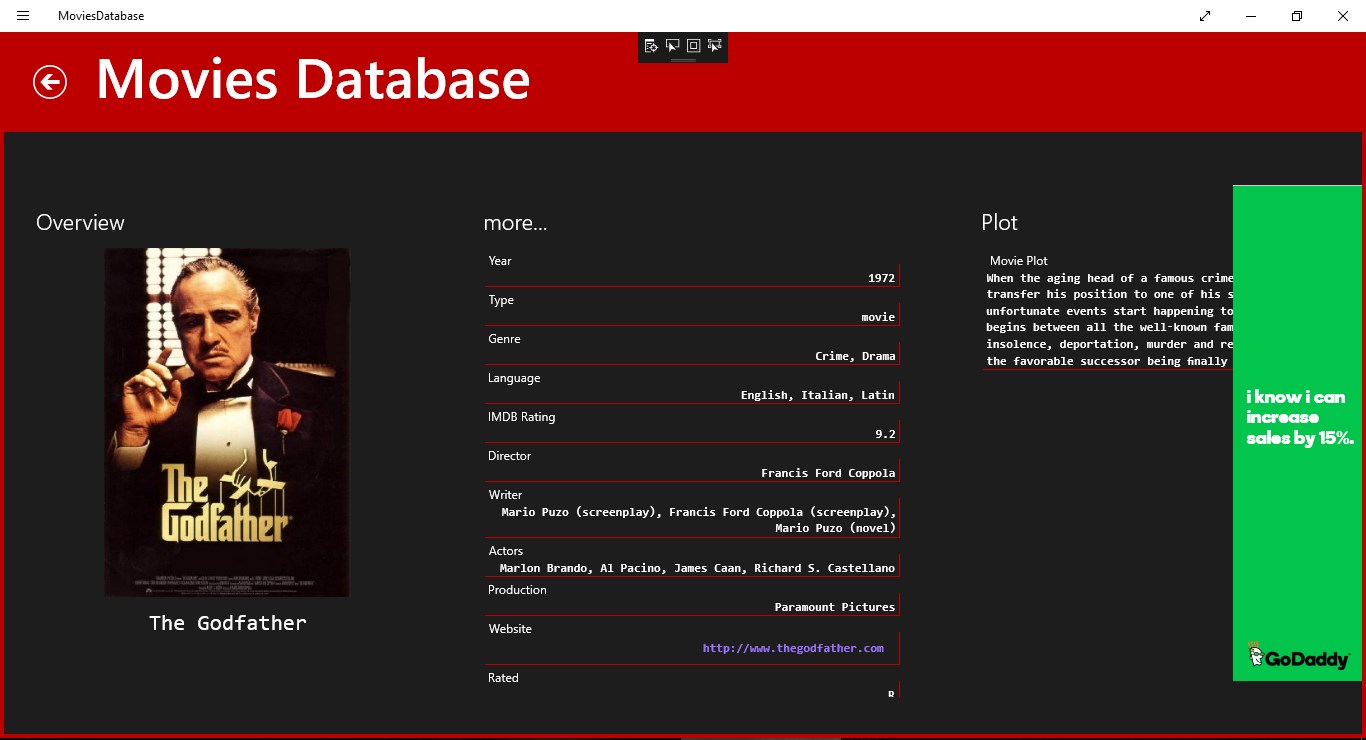Click the Genre value 'Crime, Drama'
The image size is (1366, 740).
point(855,356)
